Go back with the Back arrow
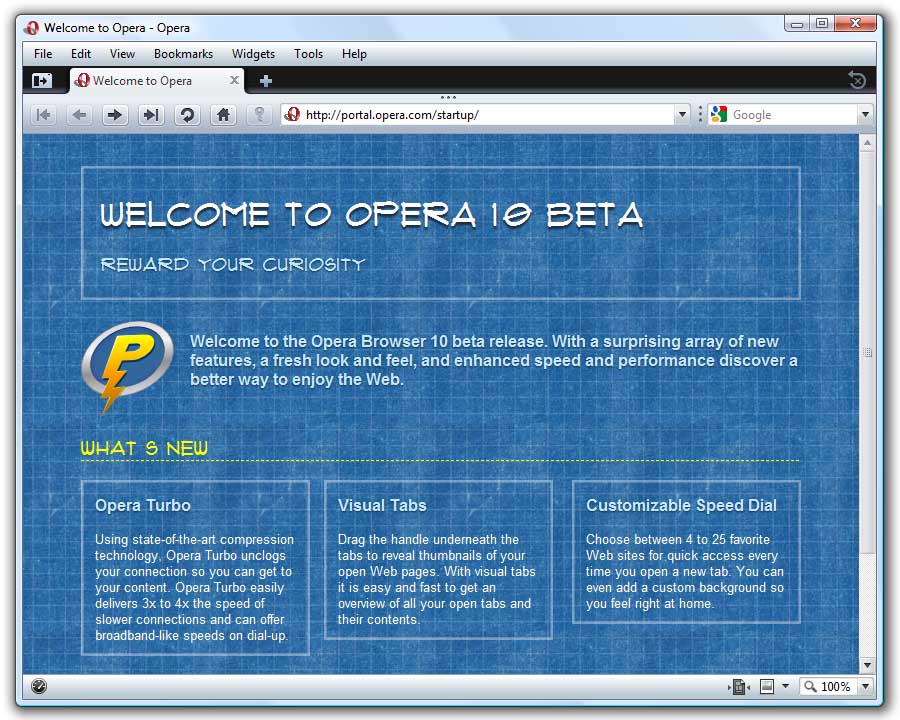 pyautogui.click(x=79, y=115)
